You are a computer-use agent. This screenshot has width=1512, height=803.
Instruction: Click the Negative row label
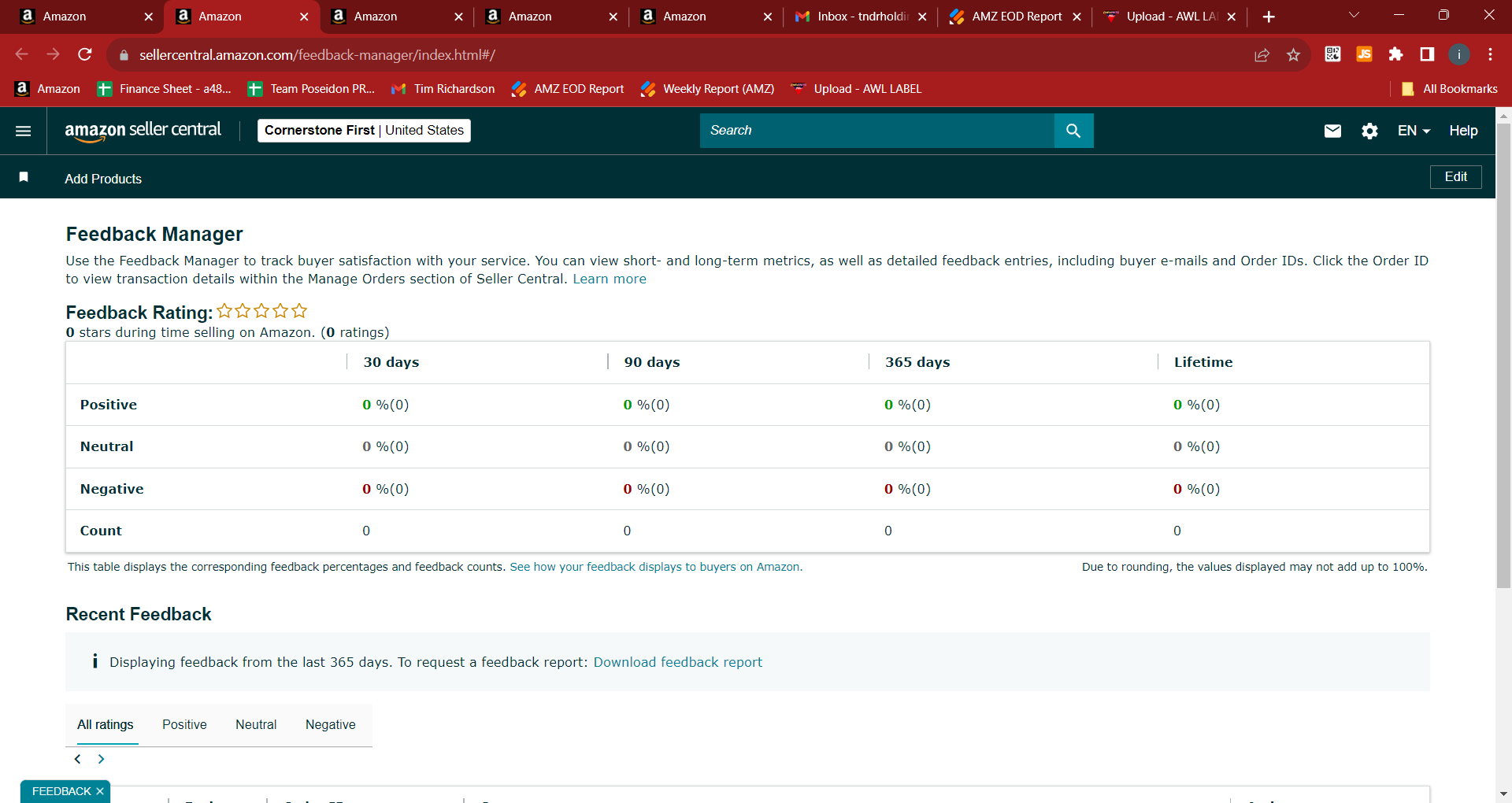tap(112, 489)
